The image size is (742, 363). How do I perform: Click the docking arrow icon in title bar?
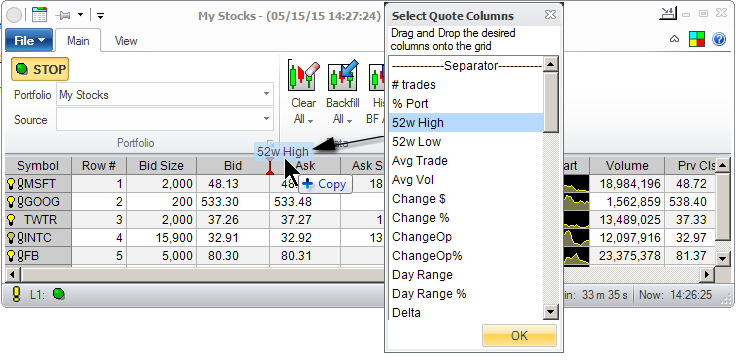coord(668,14)
